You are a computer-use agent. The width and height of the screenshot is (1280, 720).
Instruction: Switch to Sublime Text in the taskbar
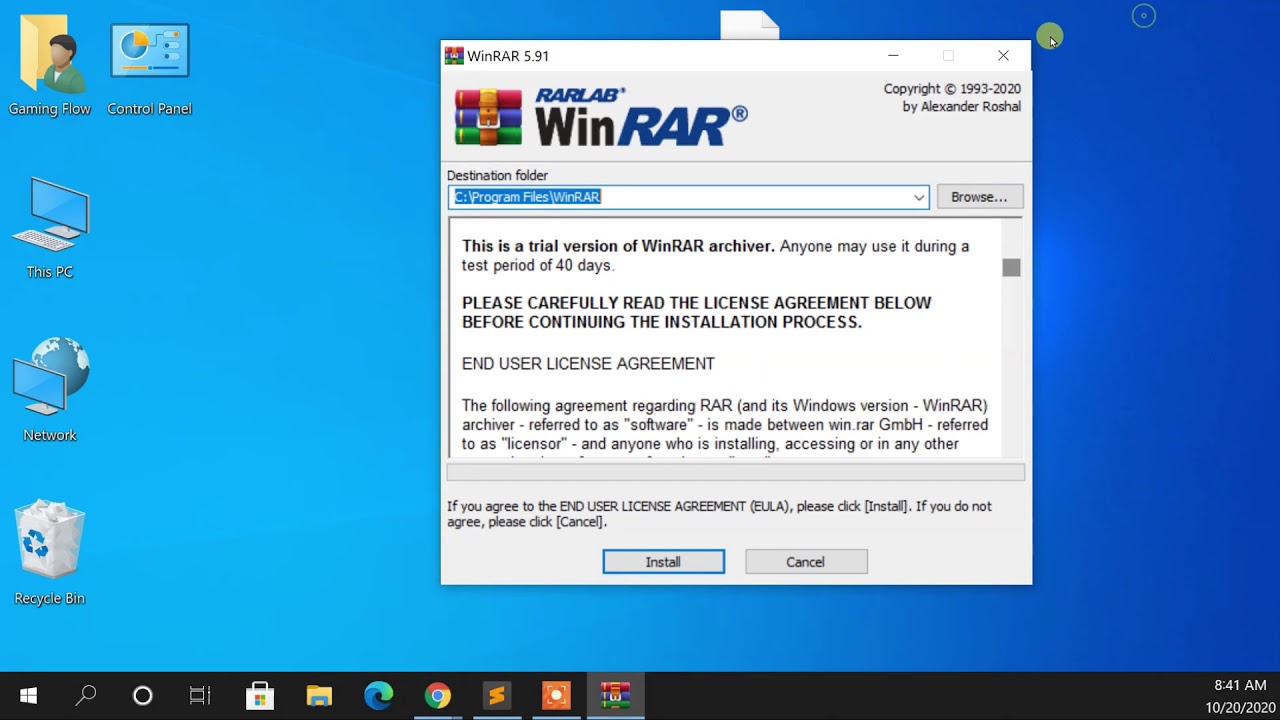(497, 696)
